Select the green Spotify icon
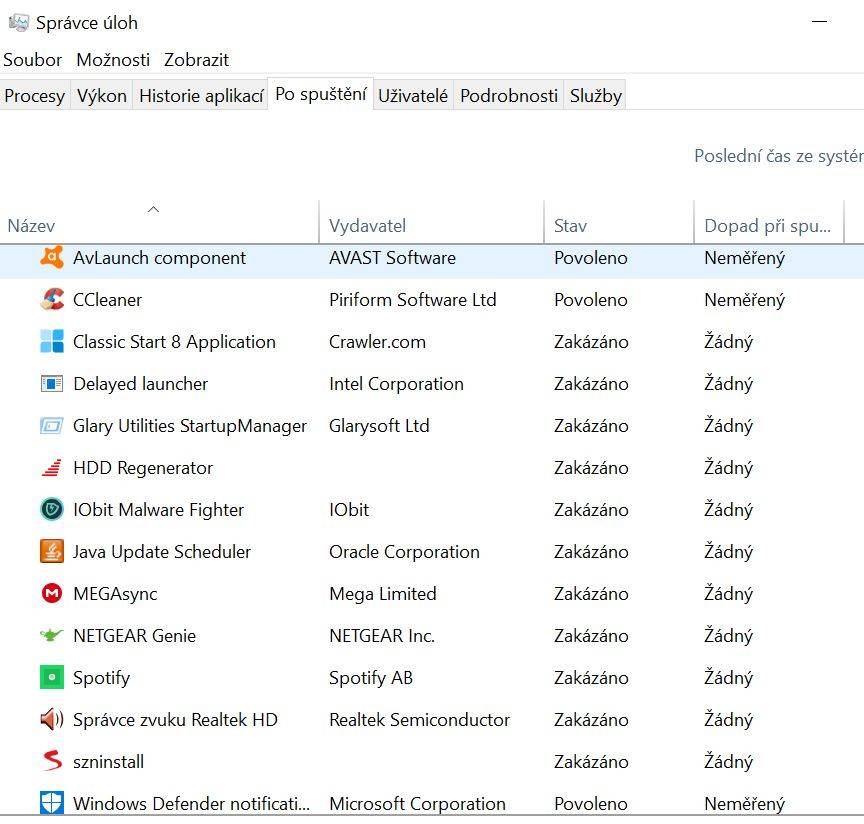 [52, 677]
